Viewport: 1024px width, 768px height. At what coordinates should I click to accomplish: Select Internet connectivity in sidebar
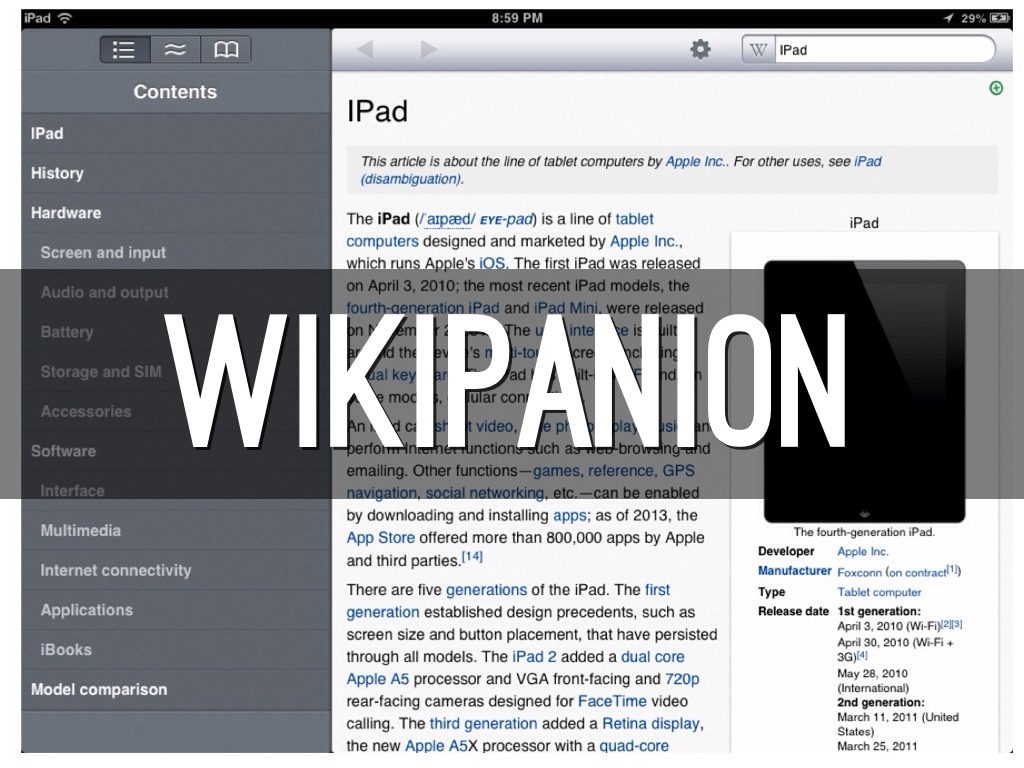115,570
